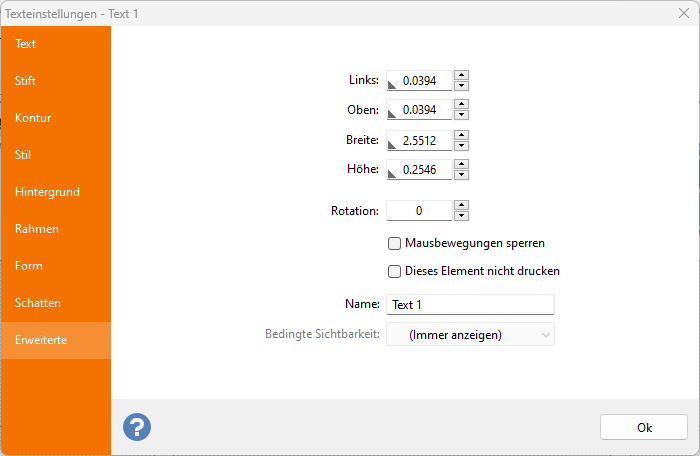Image resolution: width=700 pixels, height=456 pixels.
Task: Decrease the Links value with down arrow
Action: (x=461, y=86)
